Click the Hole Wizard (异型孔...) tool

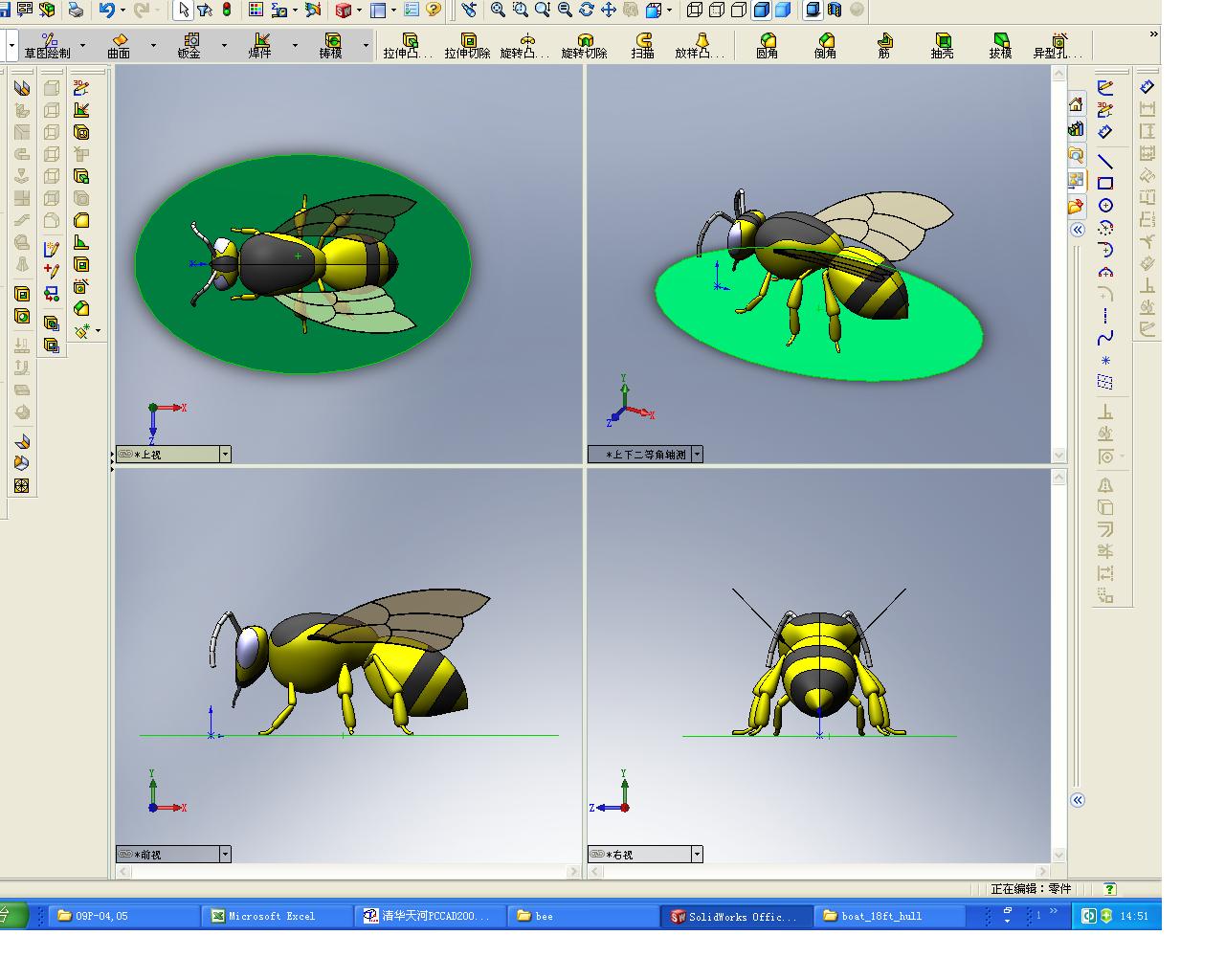tap(1058, 46)
